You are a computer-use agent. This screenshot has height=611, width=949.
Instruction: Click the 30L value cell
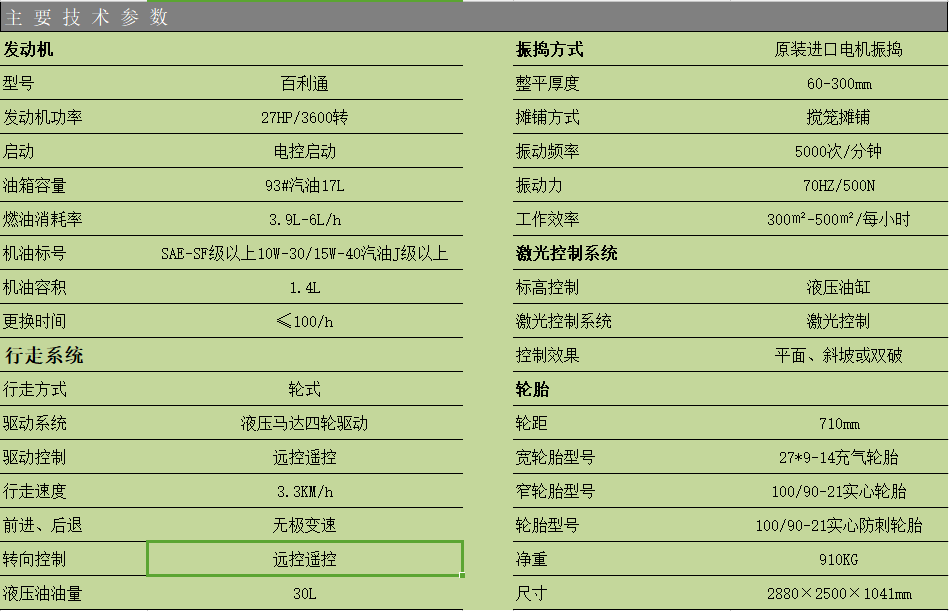[304, 593]
